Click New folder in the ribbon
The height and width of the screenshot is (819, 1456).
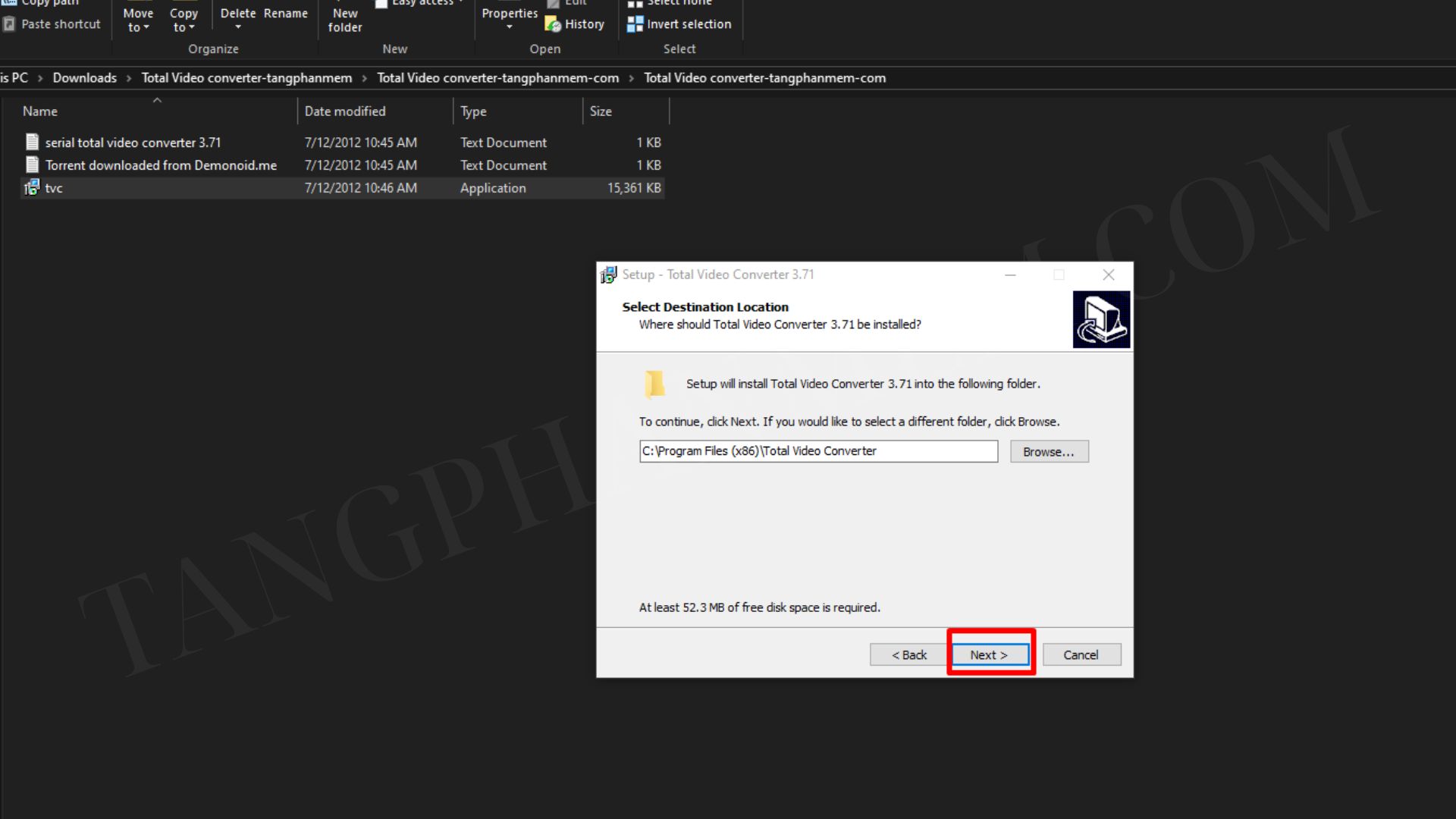click(x=345, y=20)
